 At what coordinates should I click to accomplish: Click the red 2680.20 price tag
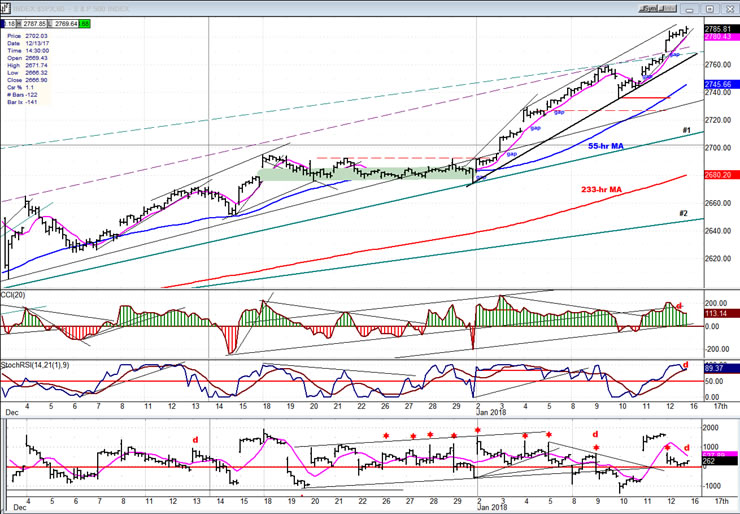721,174
